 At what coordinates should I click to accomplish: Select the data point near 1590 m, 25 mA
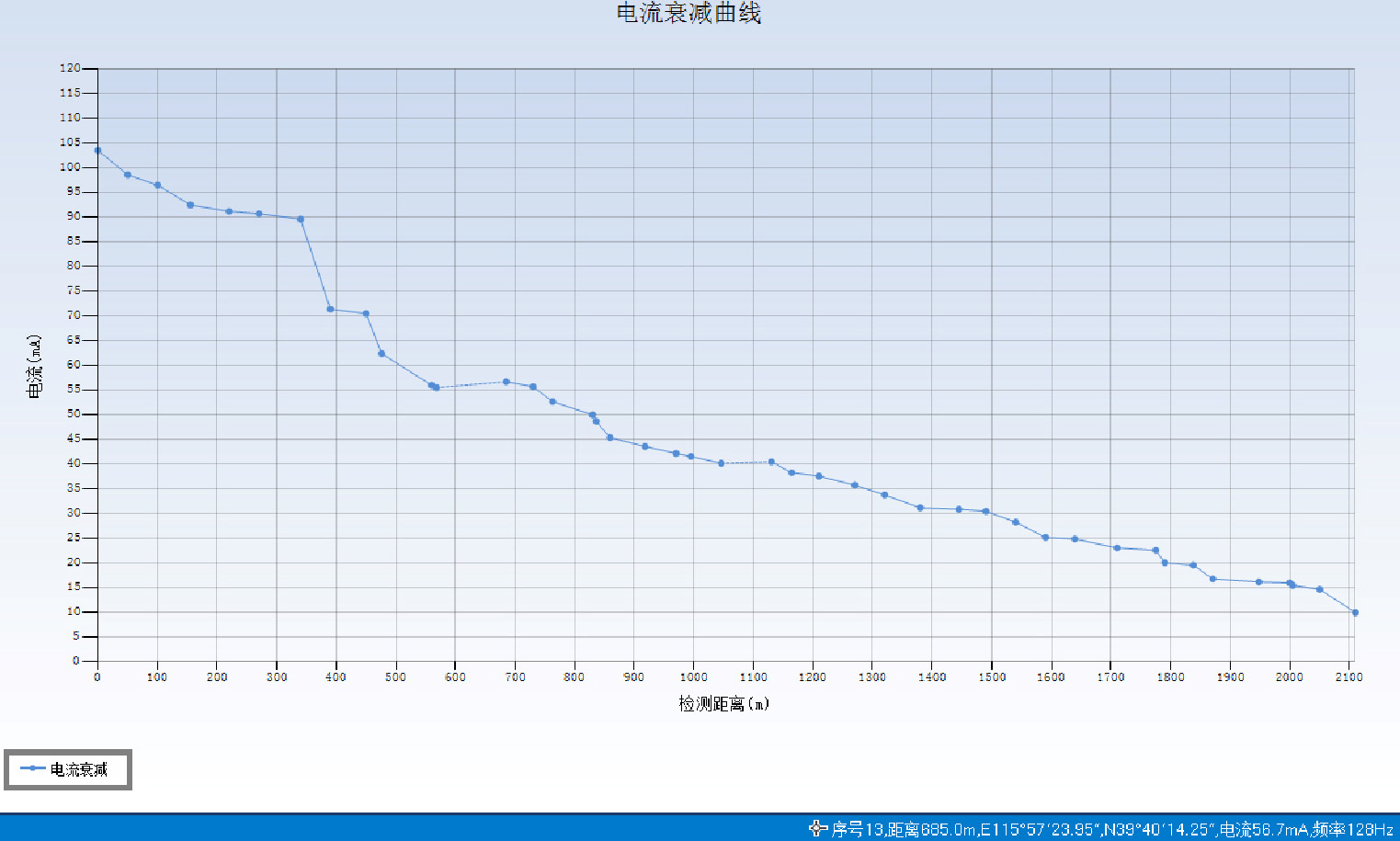[x=1045, y=538]
